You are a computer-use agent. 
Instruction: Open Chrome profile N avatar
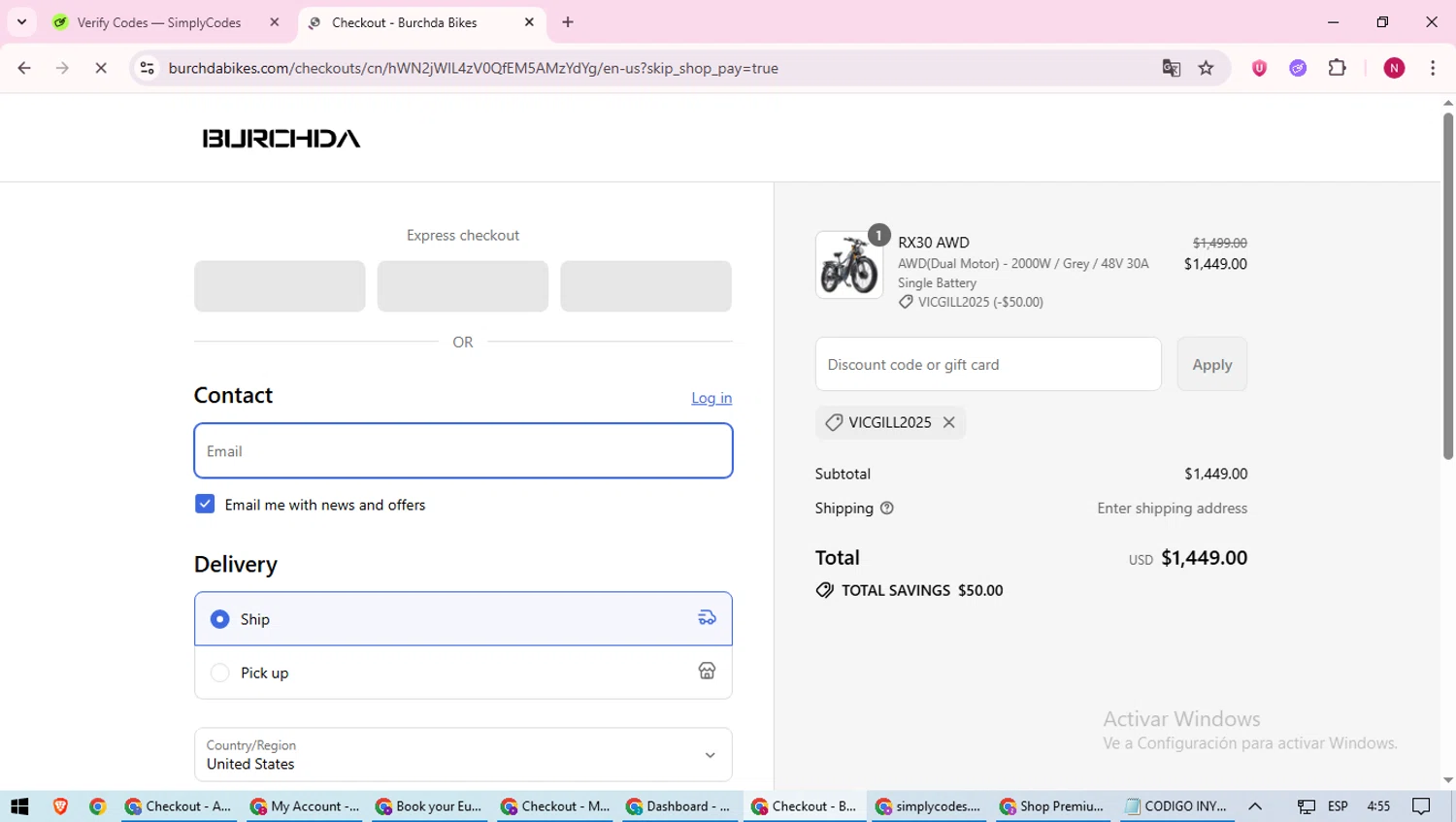(x=1394, y=68)
